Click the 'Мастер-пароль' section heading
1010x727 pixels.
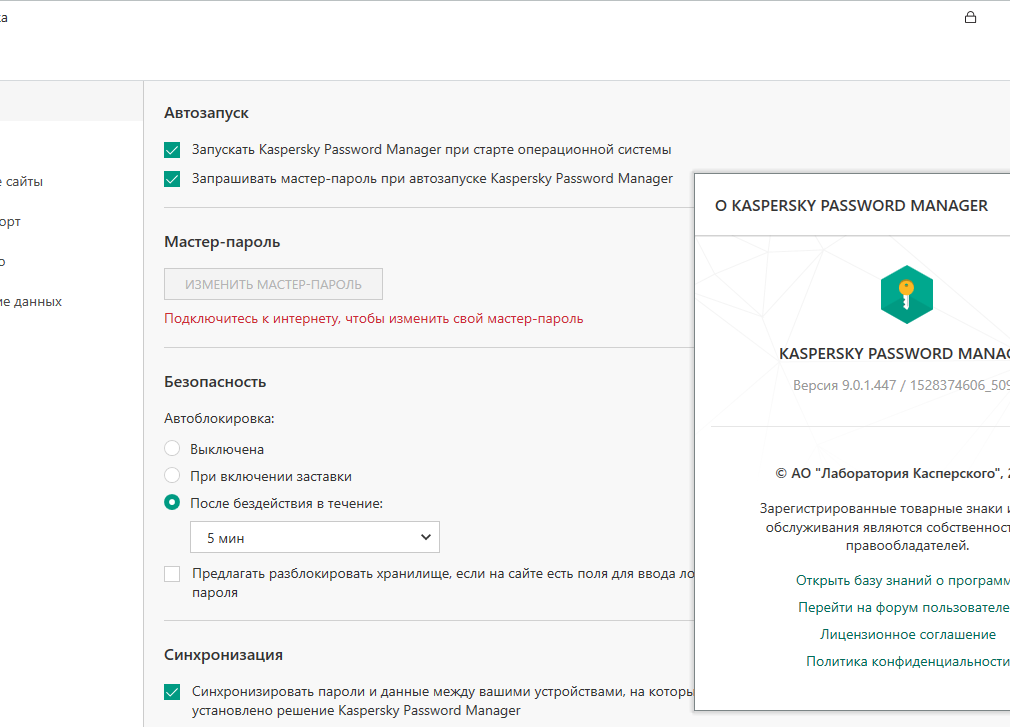click(x=222, y=242)
